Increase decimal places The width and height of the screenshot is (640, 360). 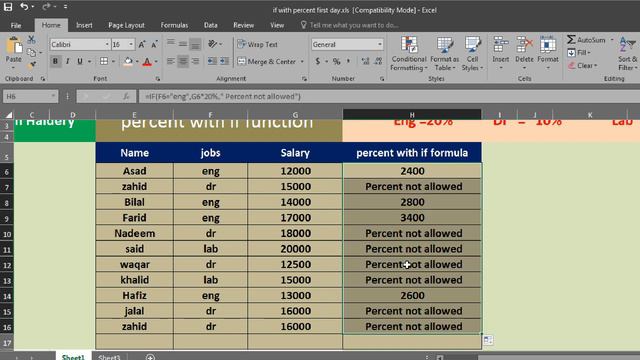(365, 61)
